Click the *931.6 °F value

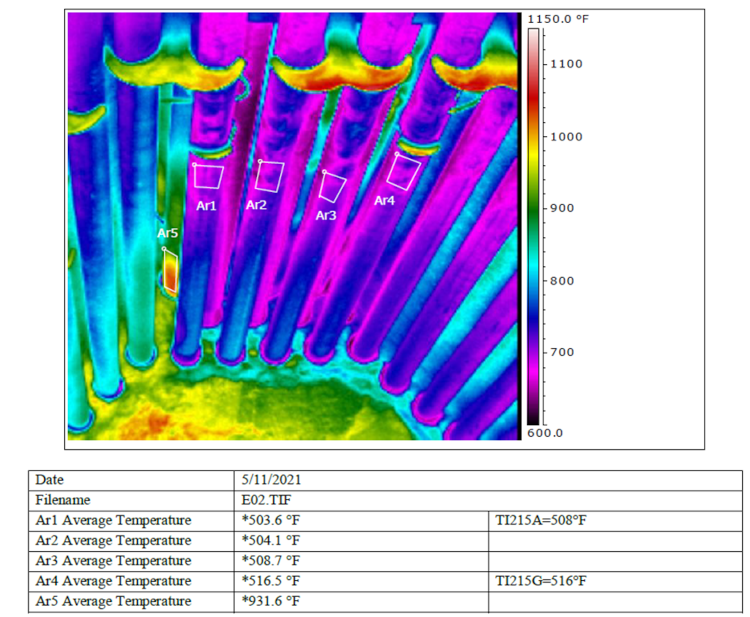coord(272,601)
